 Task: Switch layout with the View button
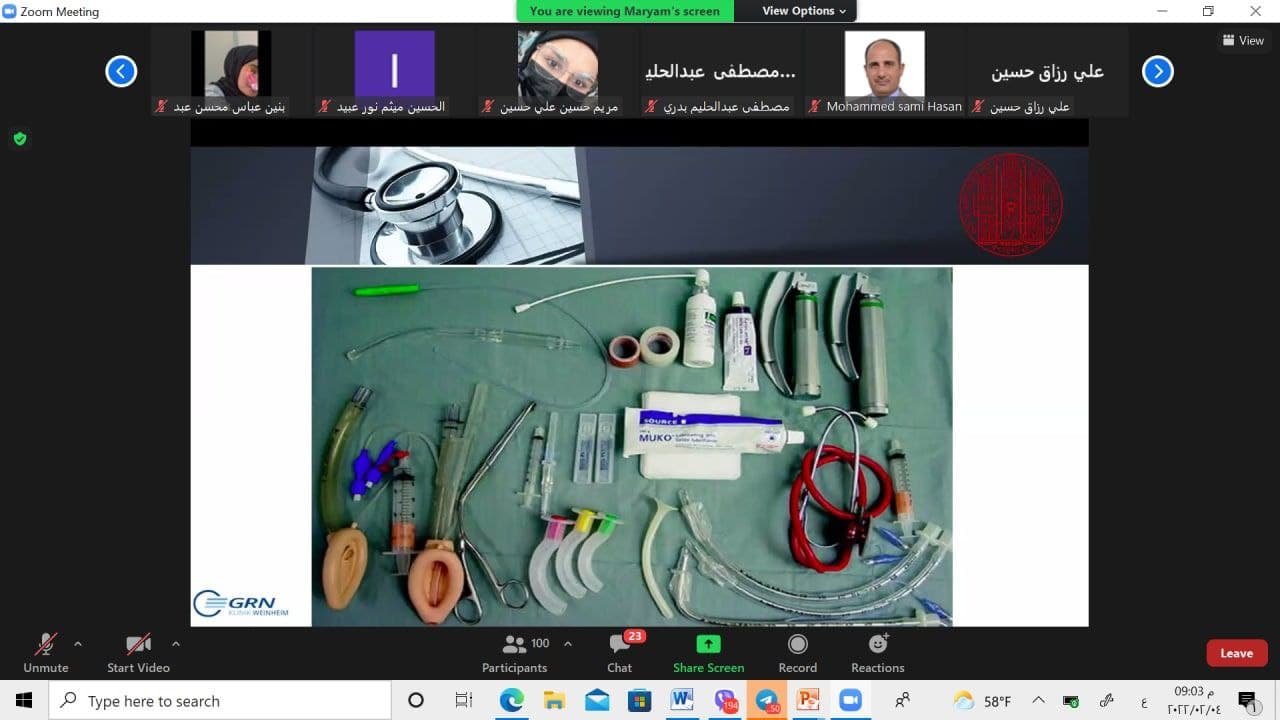[x=1243, y=41]
